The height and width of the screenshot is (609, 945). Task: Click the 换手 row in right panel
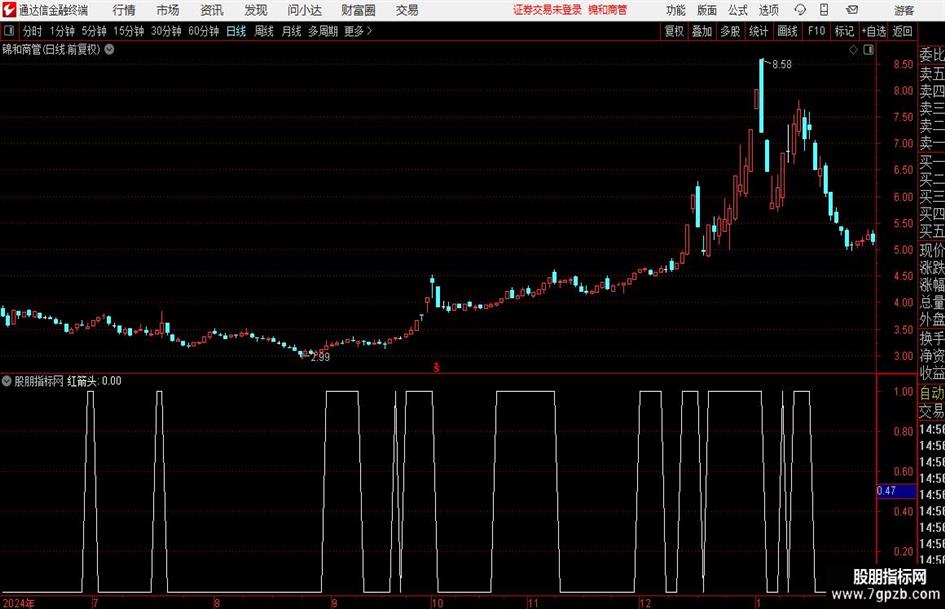click(x=932, y=338)
